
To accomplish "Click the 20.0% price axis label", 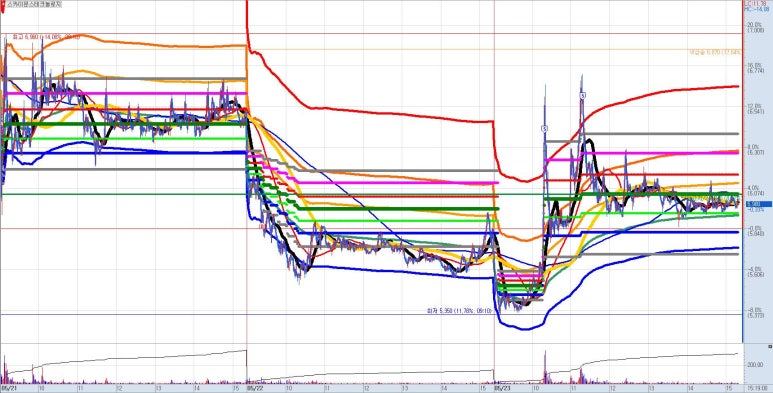I will (x=755, y=24).
